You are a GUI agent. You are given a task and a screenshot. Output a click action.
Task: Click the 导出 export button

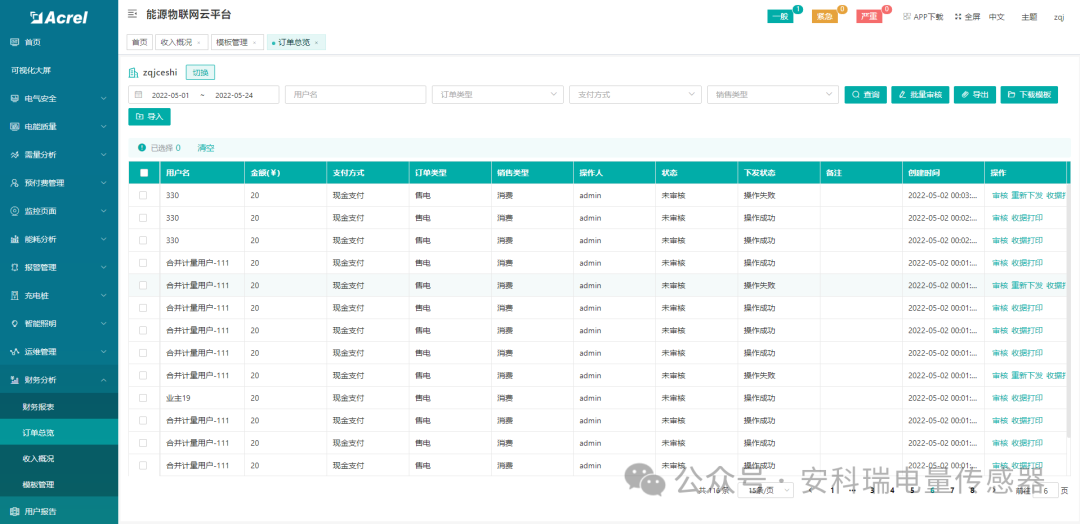[x=975, y=95]
